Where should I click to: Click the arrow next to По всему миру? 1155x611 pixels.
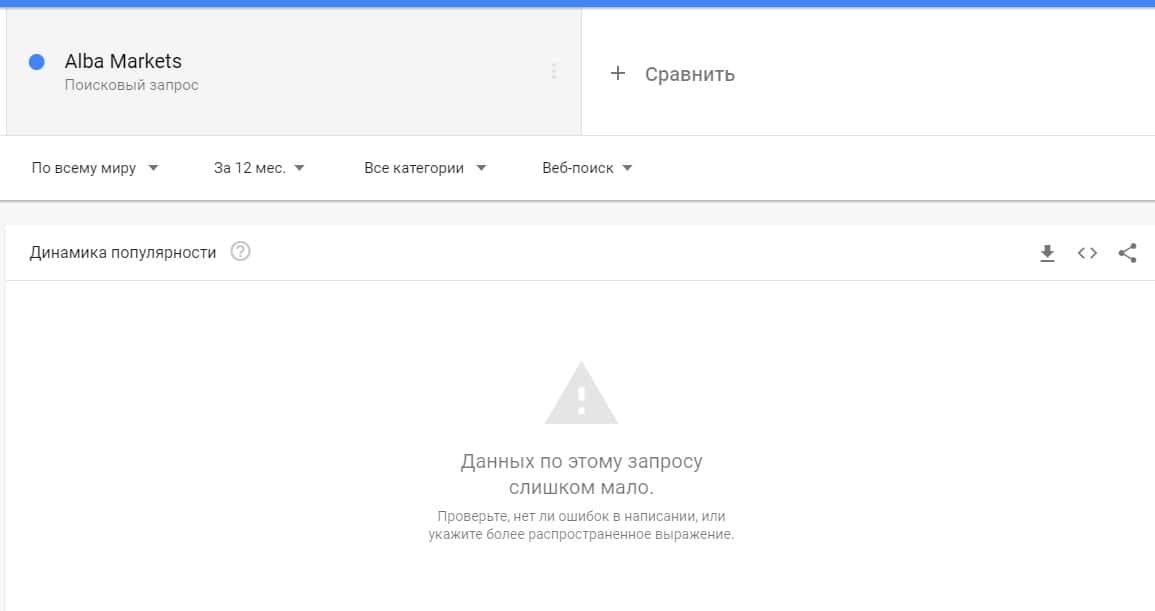[x=153, y=168]
